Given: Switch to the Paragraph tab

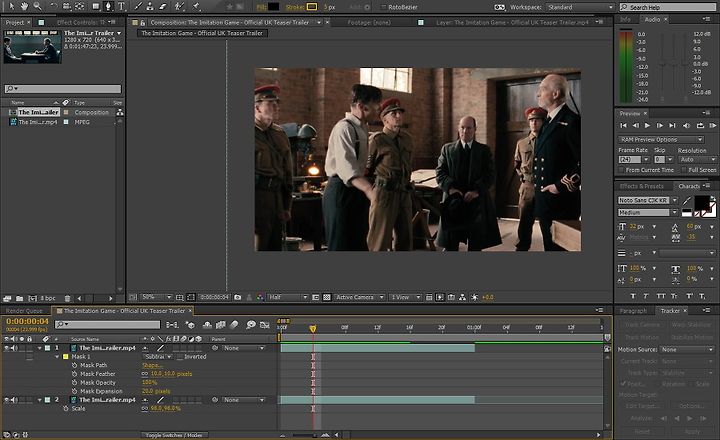Looking at the screenshot, I should click(633, 311).
